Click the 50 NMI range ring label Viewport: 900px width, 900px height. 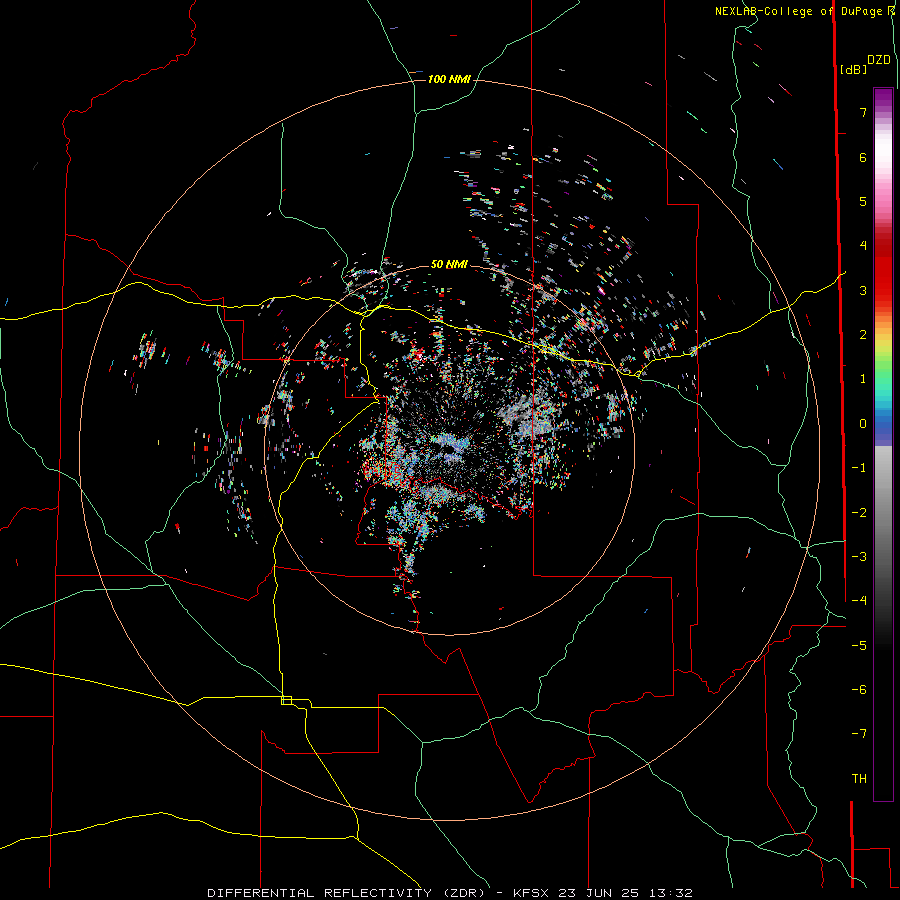tap(449, 265)
